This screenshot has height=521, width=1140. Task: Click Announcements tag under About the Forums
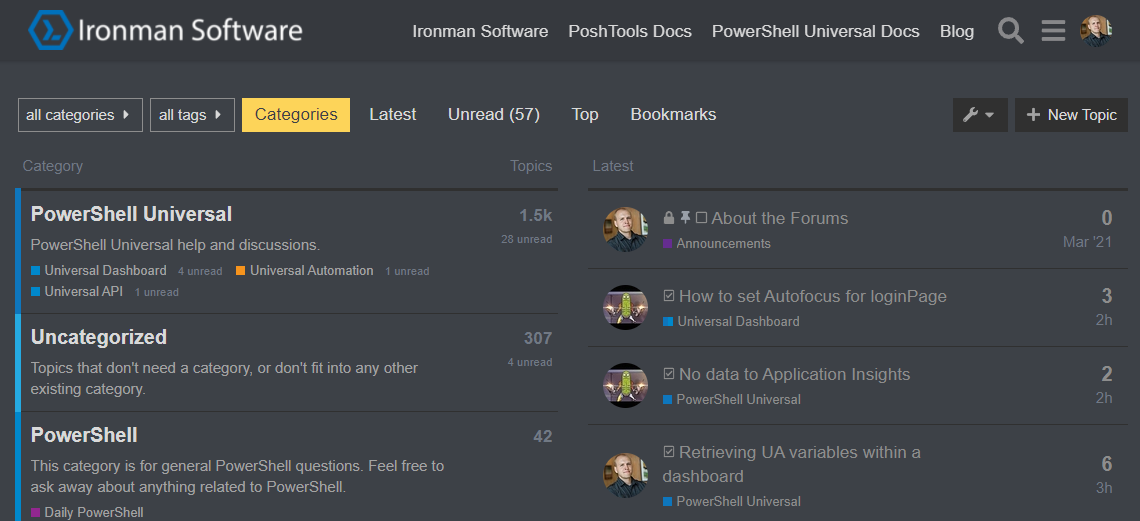[723, 243]
